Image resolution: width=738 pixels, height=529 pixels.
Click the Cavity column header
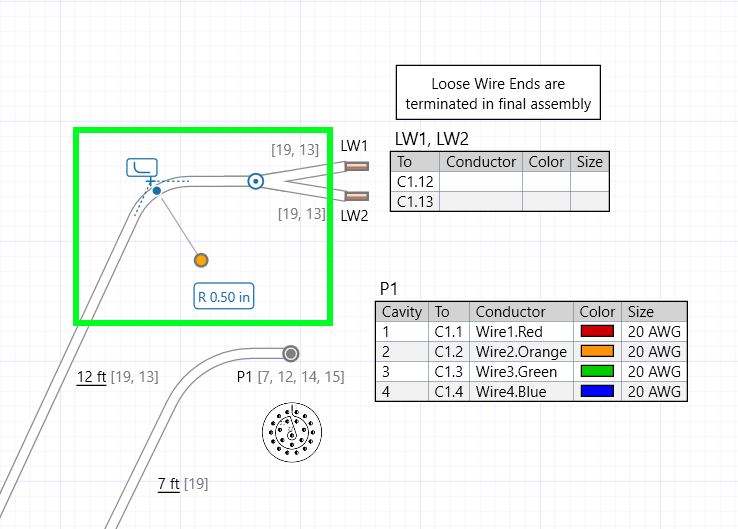tap(402, 312)
